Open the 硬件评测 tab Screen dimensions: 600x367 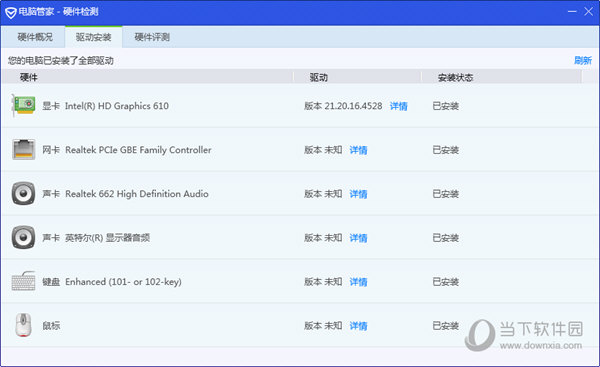point(152,37)
